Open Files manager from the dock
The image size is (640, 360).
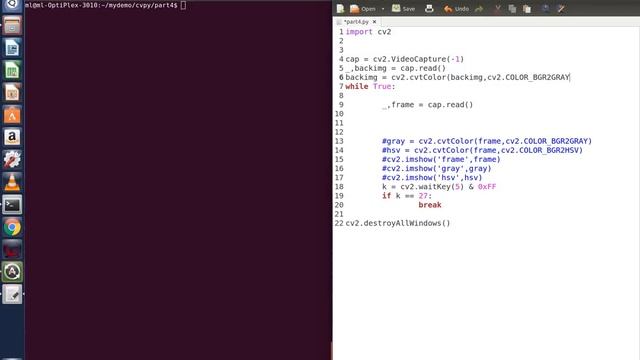[12, 26]
